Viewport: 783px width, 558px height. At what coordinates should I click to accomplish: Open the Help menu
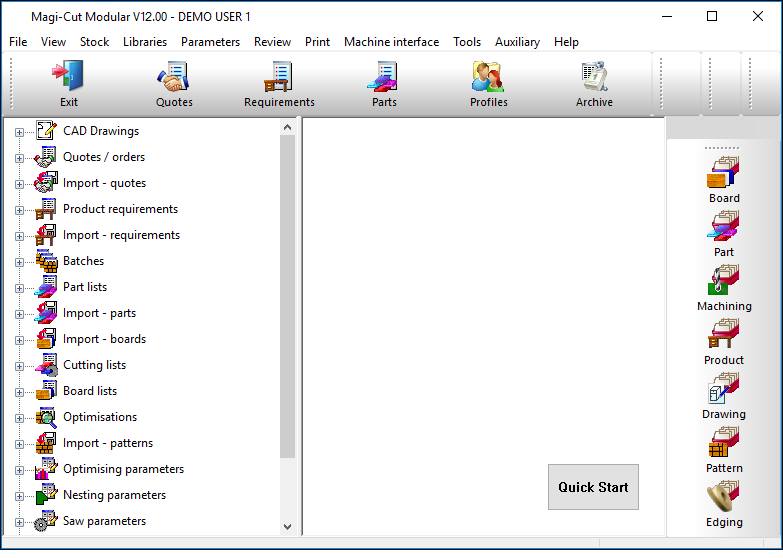(566, 42)
